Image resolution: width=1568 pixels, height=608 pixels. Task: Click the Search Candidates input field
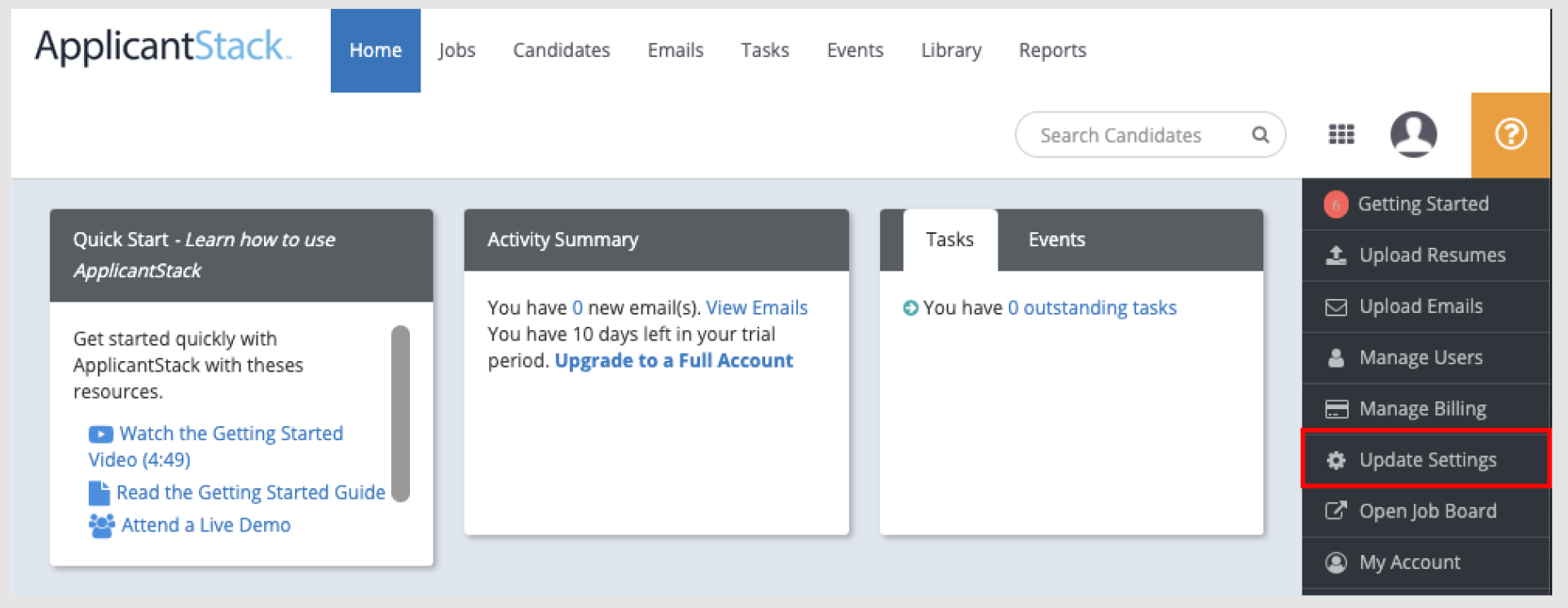pyautogui.click(x=1133, y=135)
